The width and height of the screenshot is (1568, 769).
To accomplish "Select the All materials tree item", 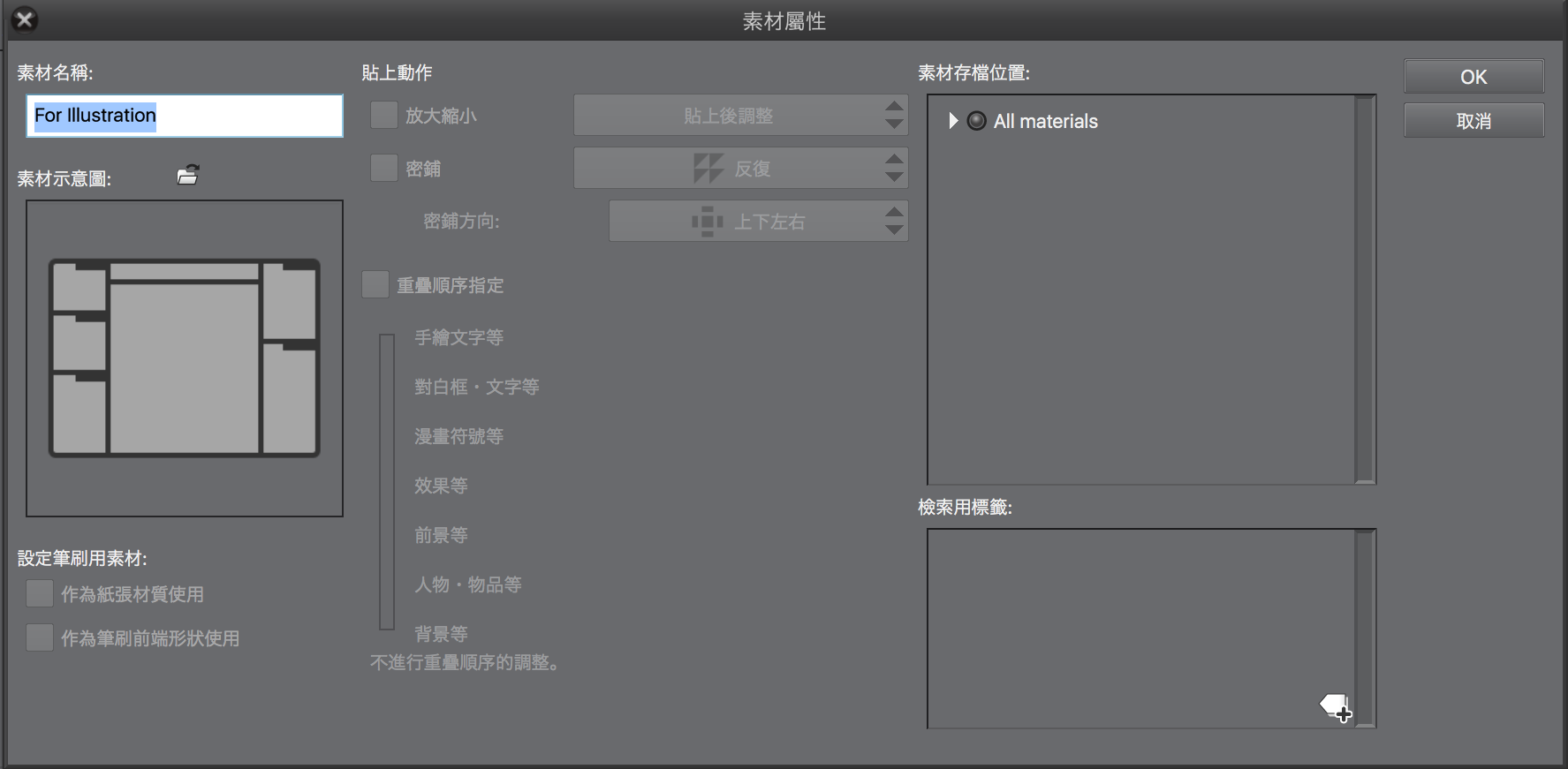I will click(x=1045, y=122).
